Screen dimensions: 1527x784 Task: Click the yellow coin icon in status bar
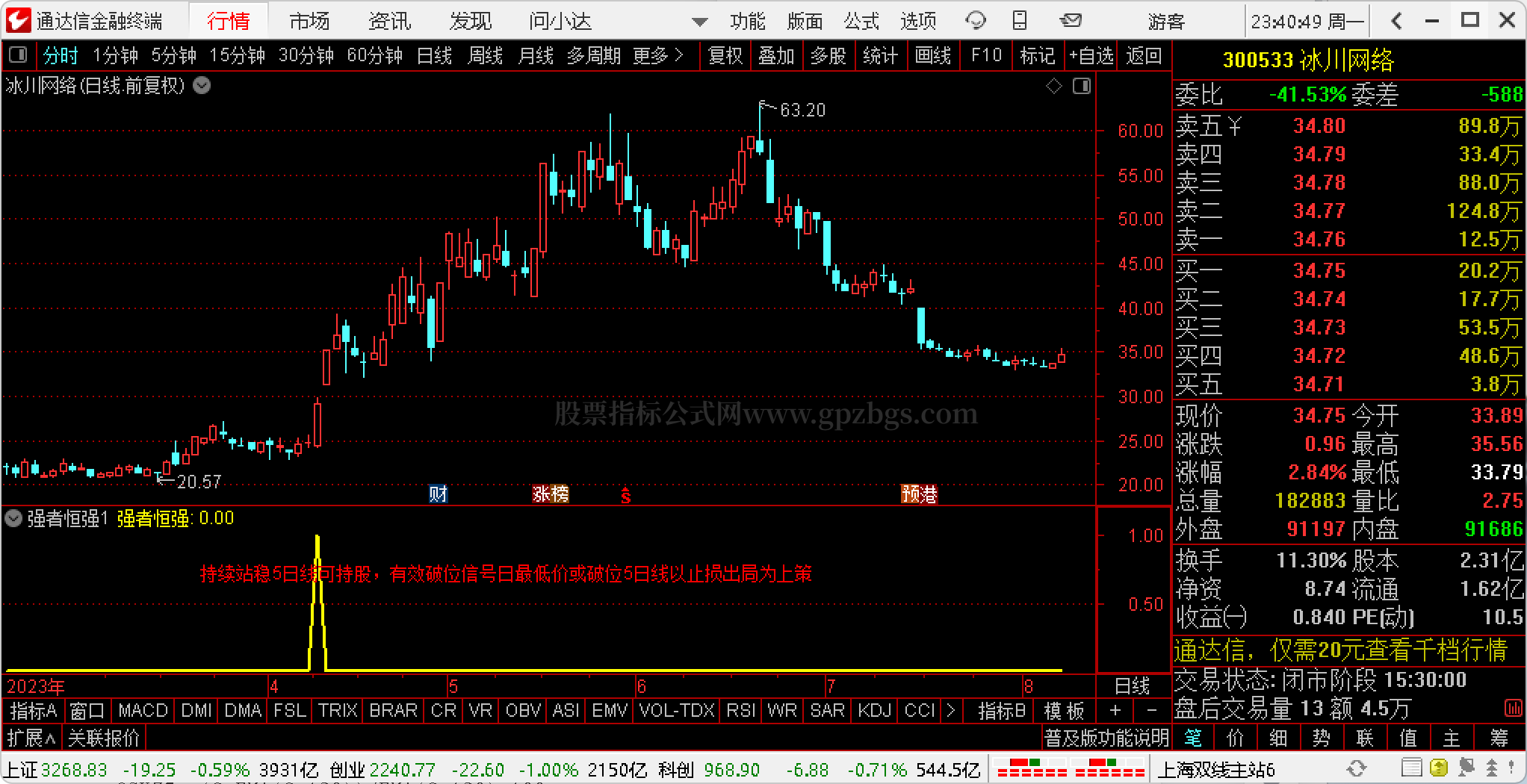click(1438, 768)
